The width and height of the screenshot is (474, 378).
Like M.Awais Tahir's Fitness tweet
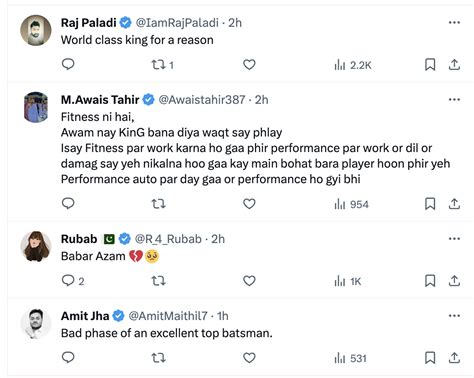pyautogui.click(x=249, y=204)
